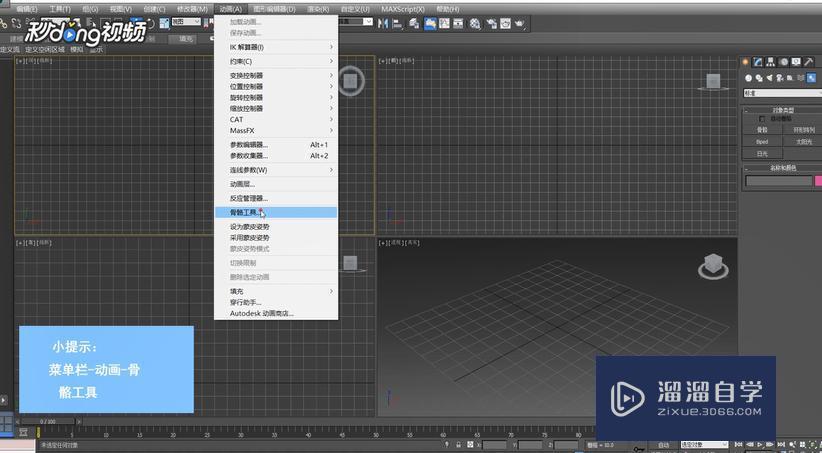Open the Material Editor icon
Screen dimensions: 822x453
pyautogui.click(x=475, y=23)
